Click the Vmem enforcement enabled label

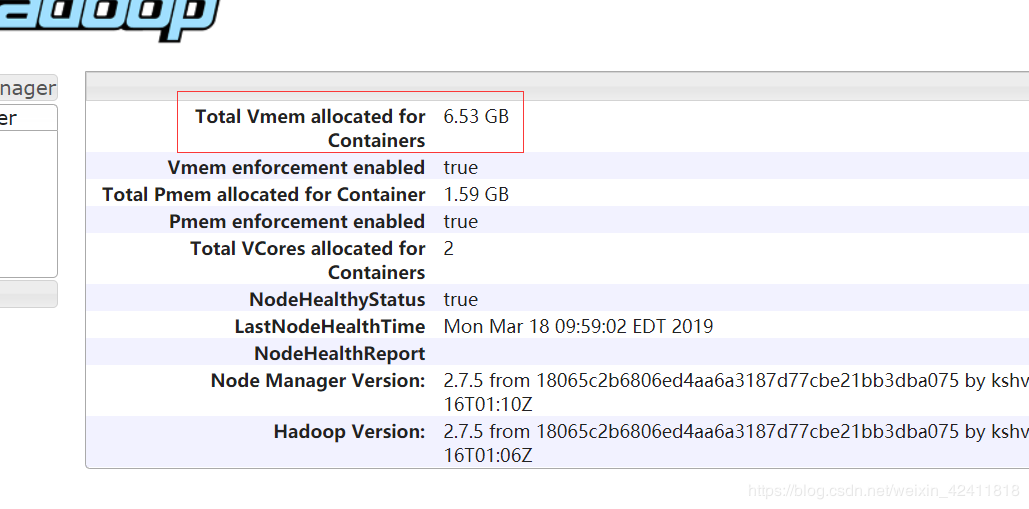click(x=296, y=167)
